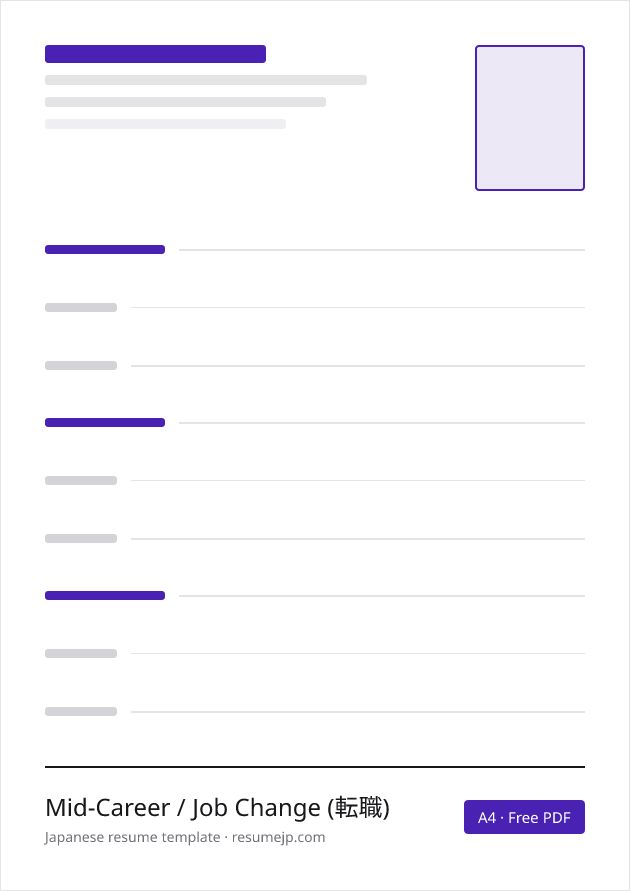Click the Japanese resume template · resumejp.com caption
This screenshot has width=630, height=891.
(x=185, y=837)
